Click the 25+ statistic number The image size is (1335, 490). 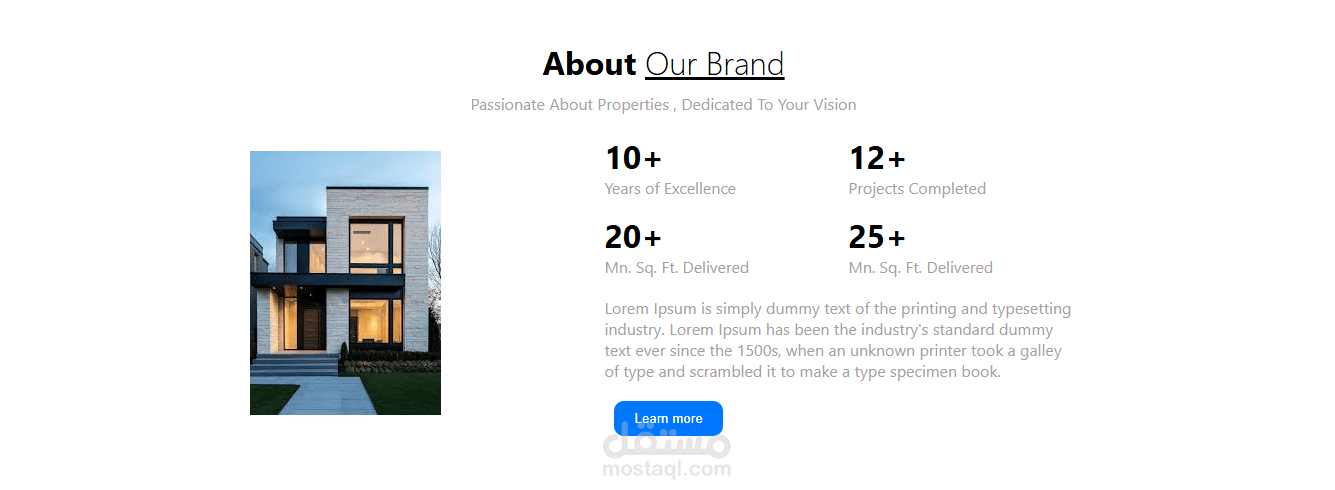point(867,237)
